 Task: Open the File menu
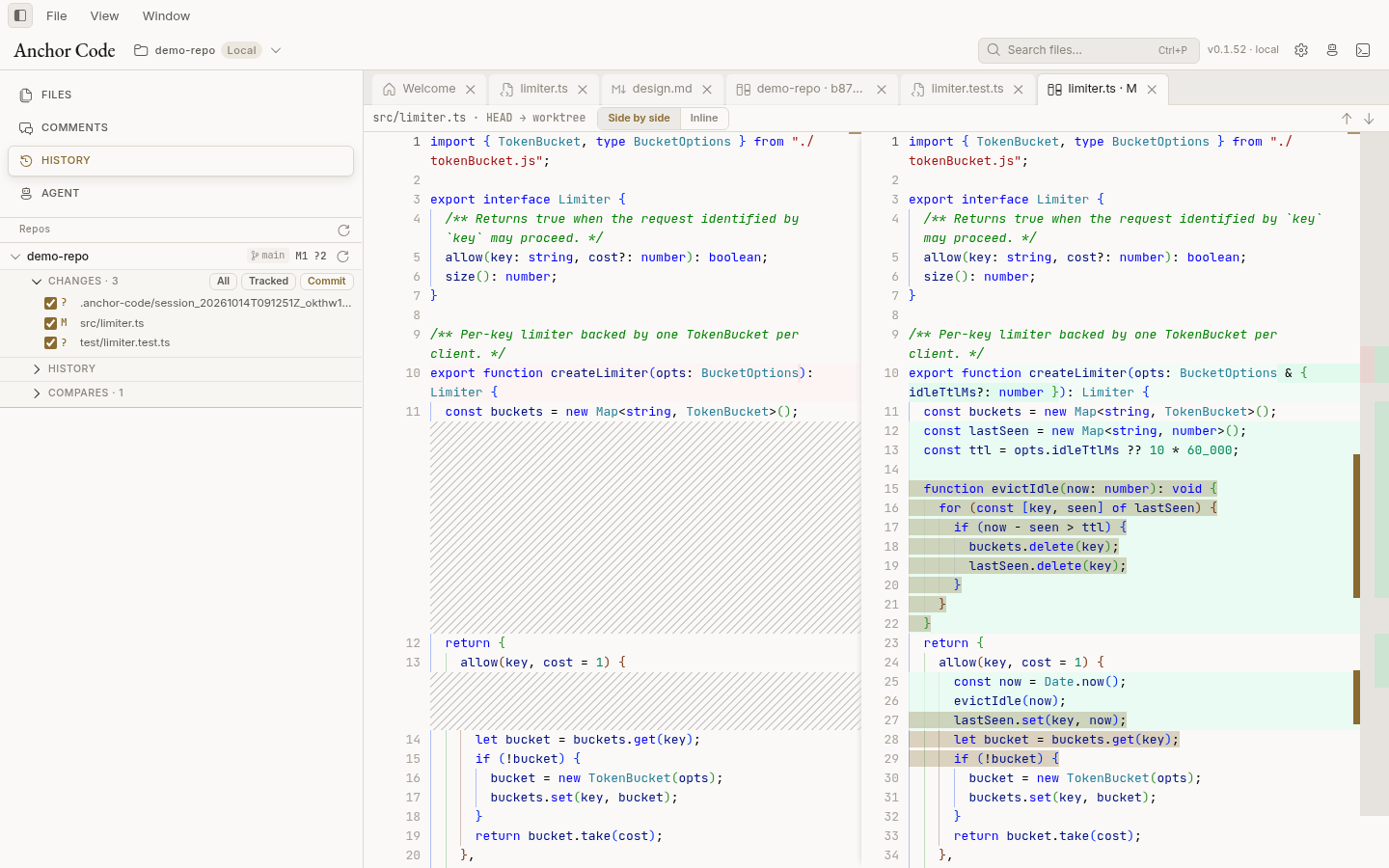point(57,15)
